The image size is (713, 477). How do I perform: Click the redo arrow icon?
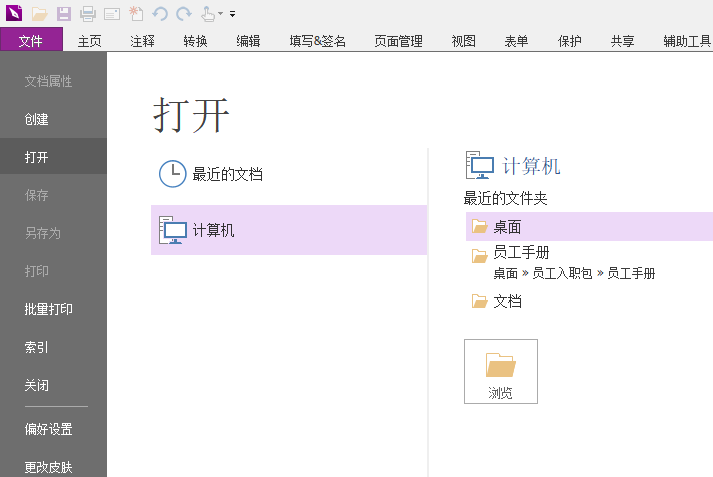(x=184, y=14)
